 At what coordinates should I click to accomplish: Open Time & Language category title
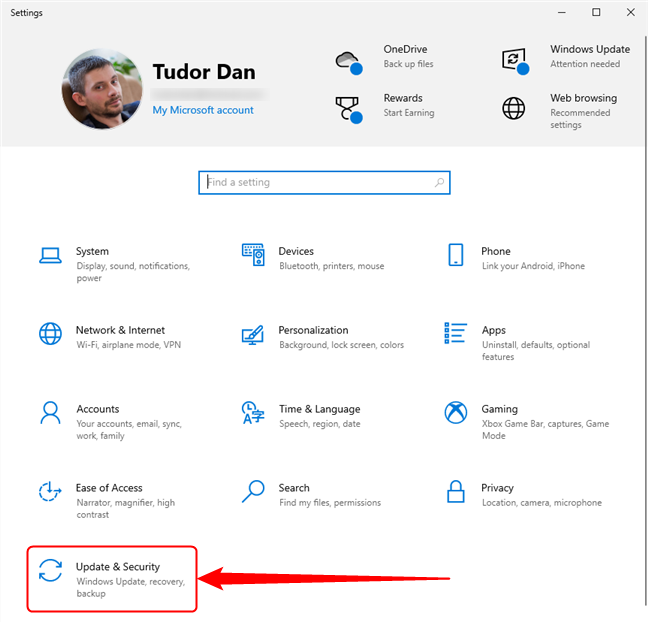pyautogui.click(x=320, y=409)
